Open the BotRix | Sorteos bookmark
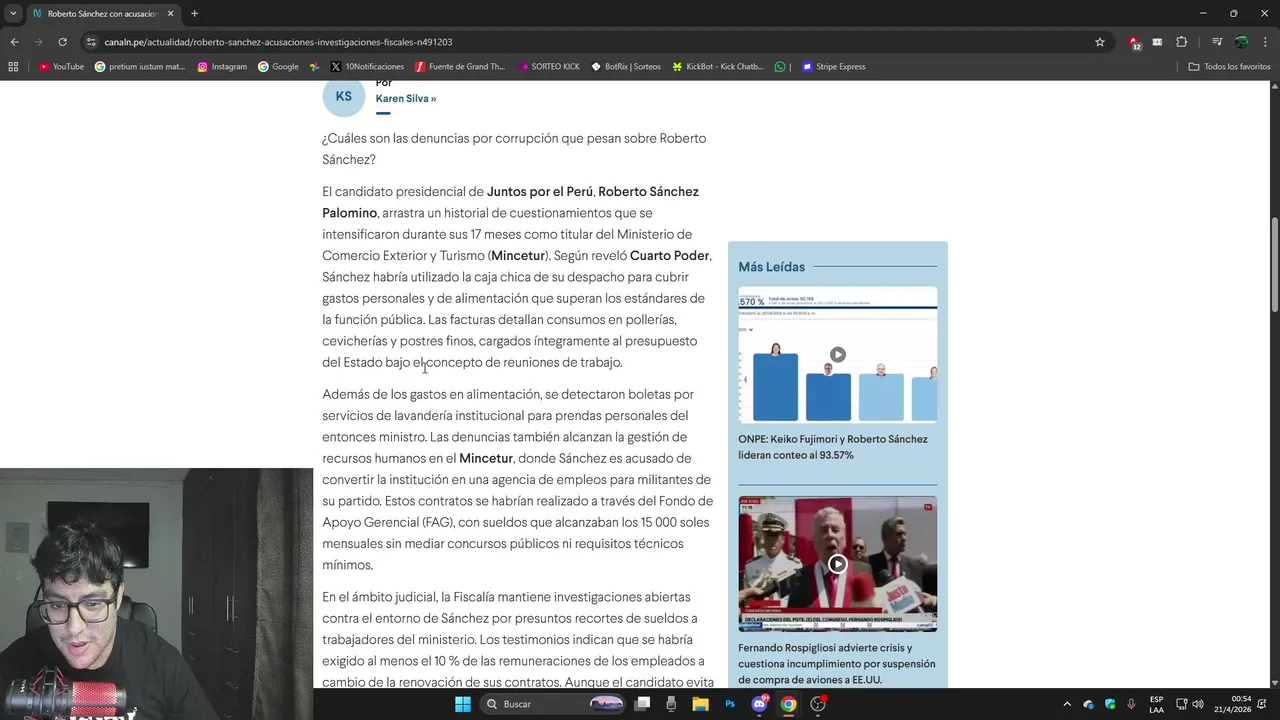1280x720 pixels. [x=626, y=67]
